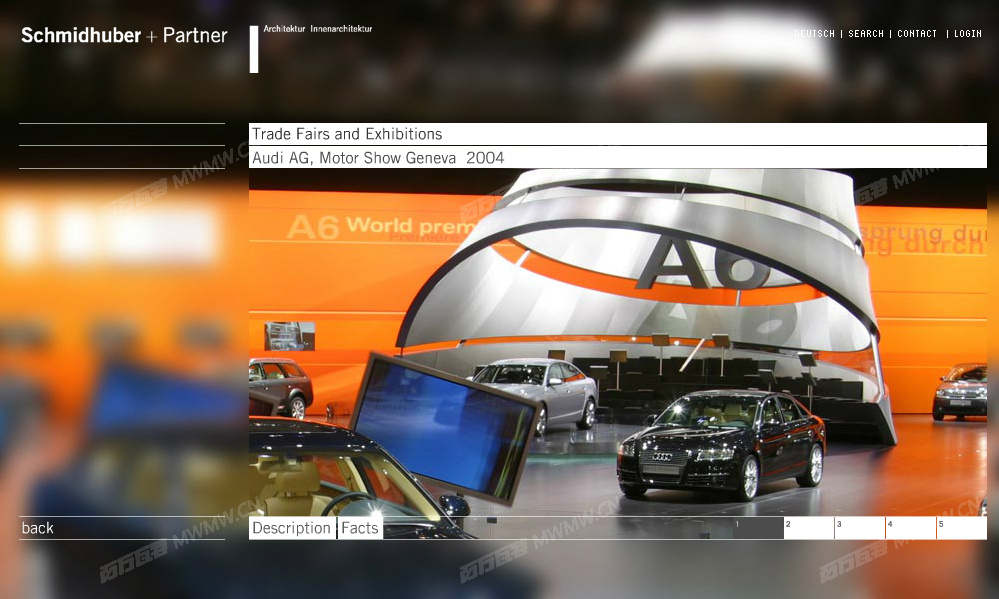Viewport: 999px width, 599px height.
Task: Select image number 5 in gallery pager
Action: tap(962, 528)
